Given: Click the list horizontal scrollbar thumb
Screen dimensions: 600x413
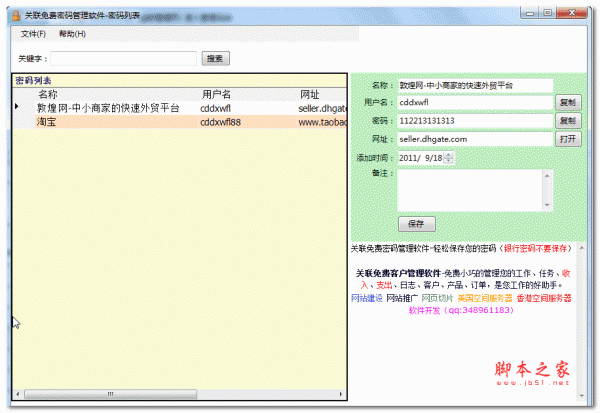Looking at the screenshot, I should (111, 394).
